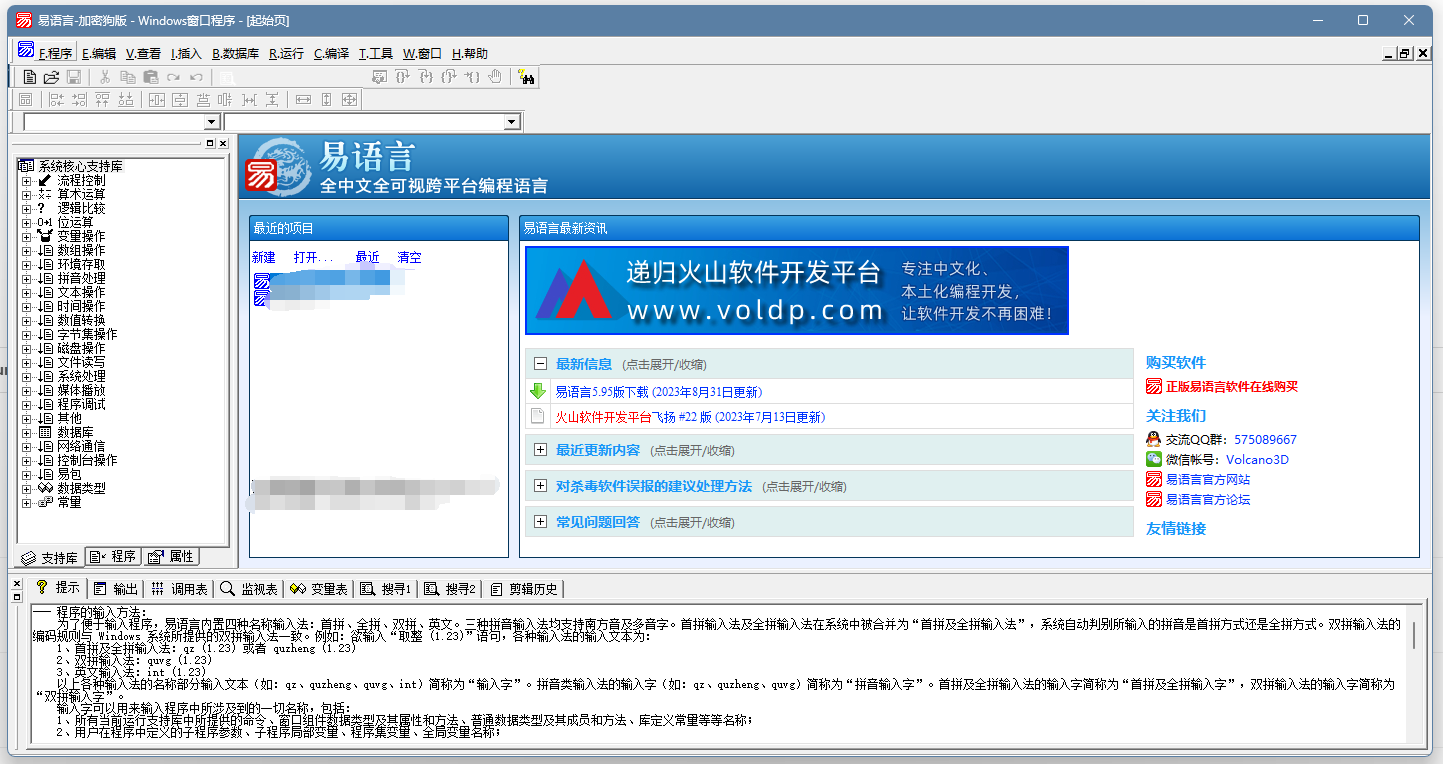Click the WeChat green icon
The height and width of the screenshot is (764, 1443).
1154,459
